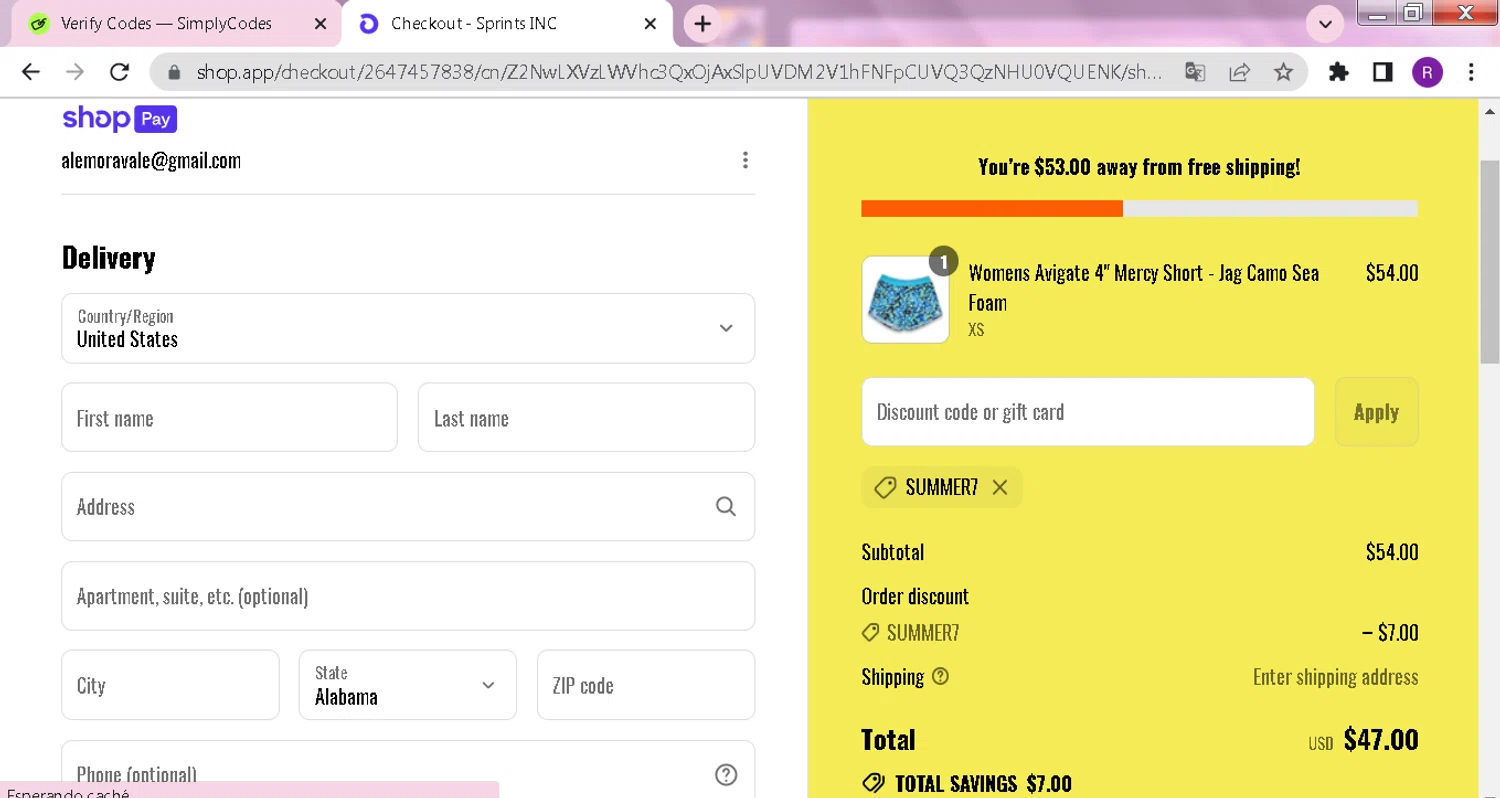The image size is (1500, 798).
Task: Click the Apartment, suite field
Action: pyautogui.click(x=408, y=596)
